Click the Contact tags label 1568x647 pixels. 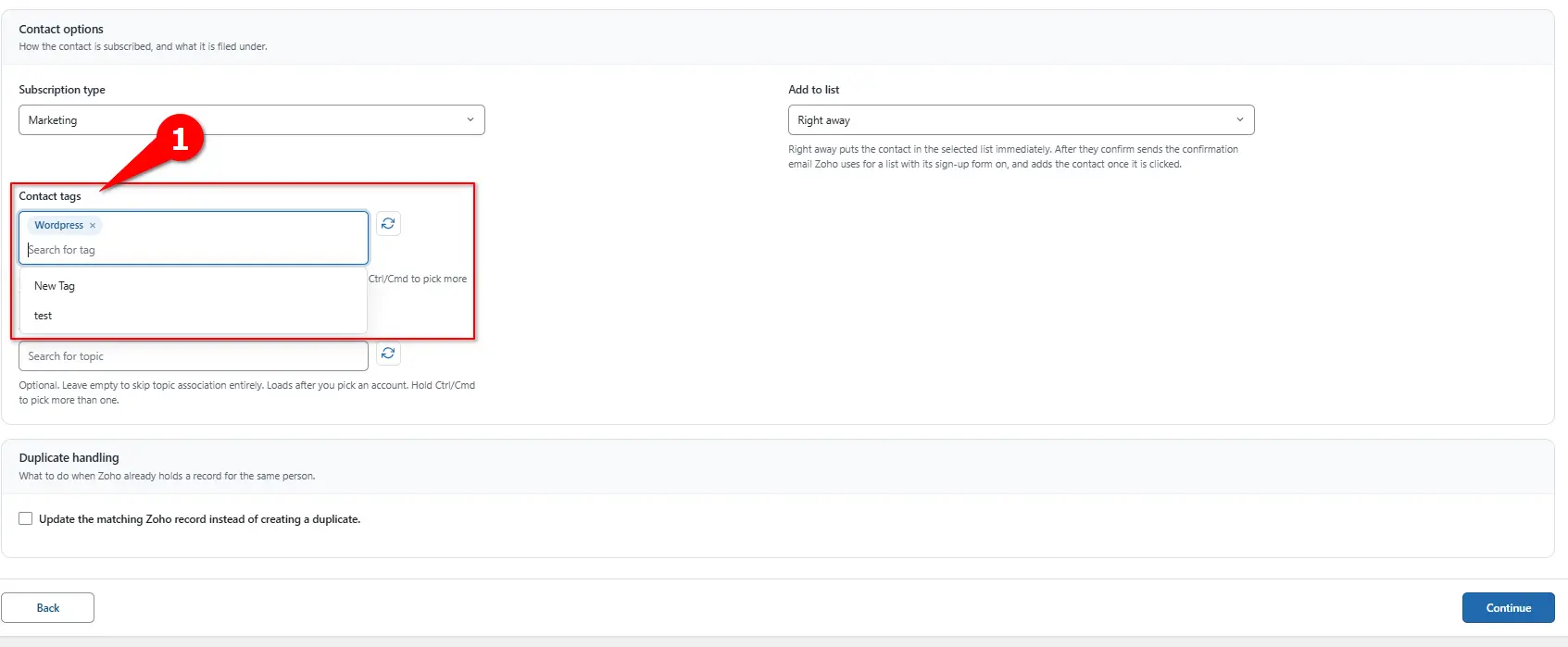click(x=50, y=196)
